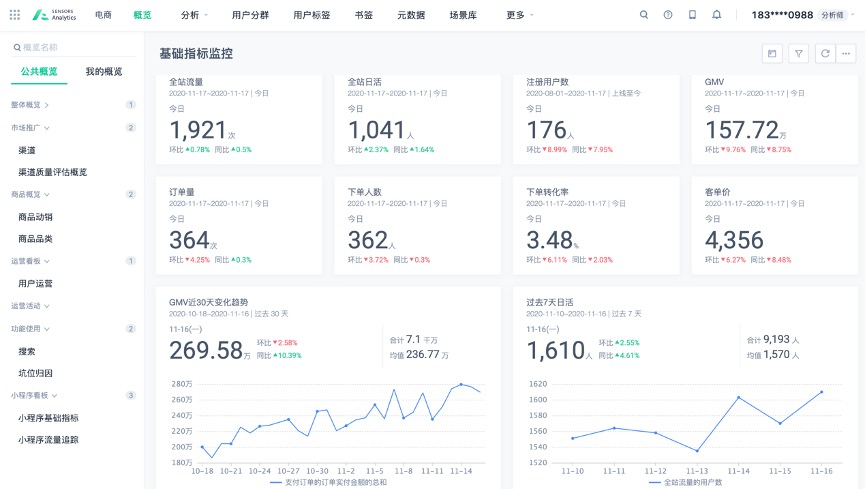Click the 下单人数 card title
The width and height of the screenshot is (866, 489).
pyautogui.click(x=365, y=192)
